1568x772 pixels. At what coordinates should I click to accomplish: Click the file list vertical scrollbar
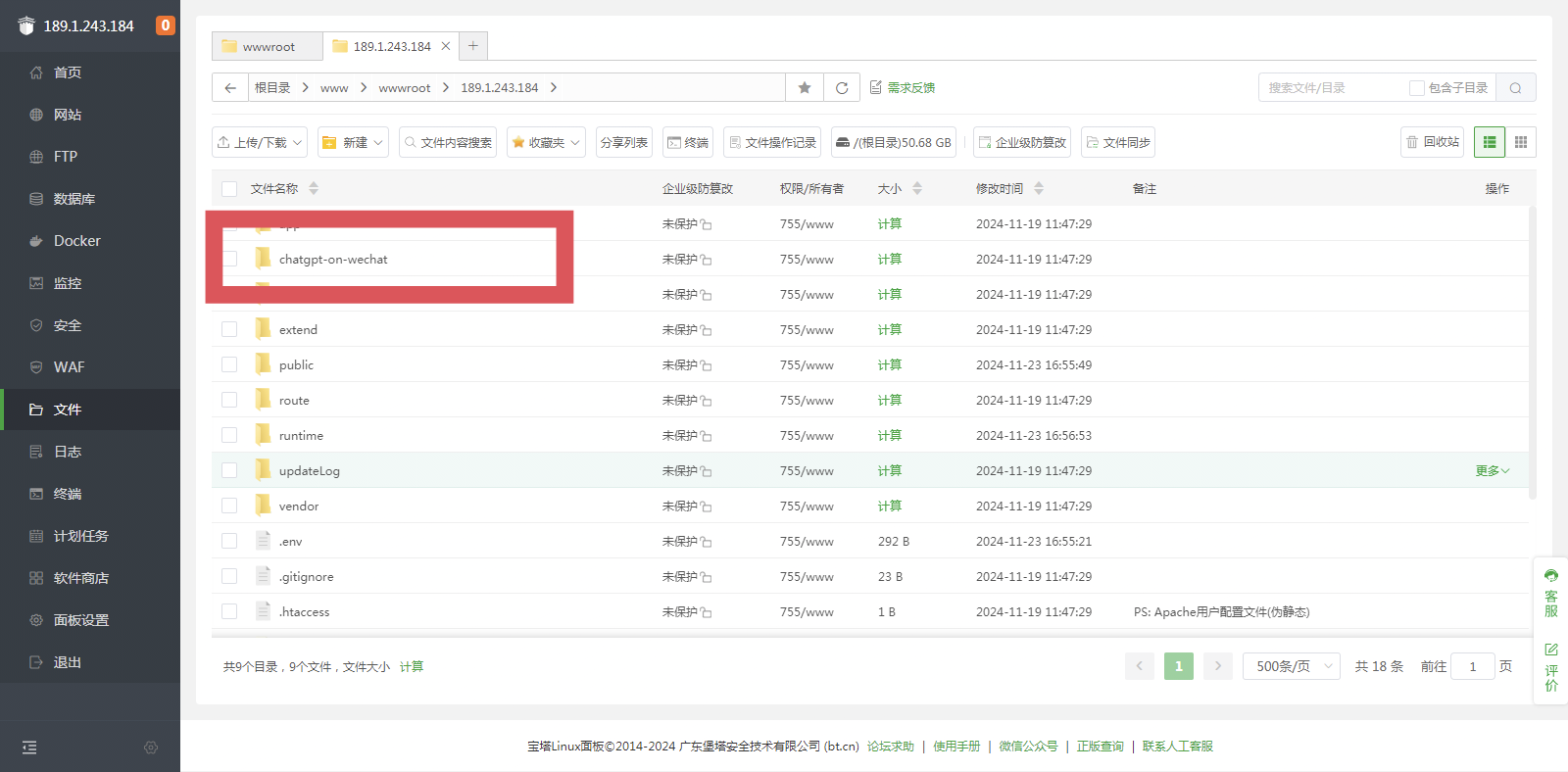(1532, 353)
